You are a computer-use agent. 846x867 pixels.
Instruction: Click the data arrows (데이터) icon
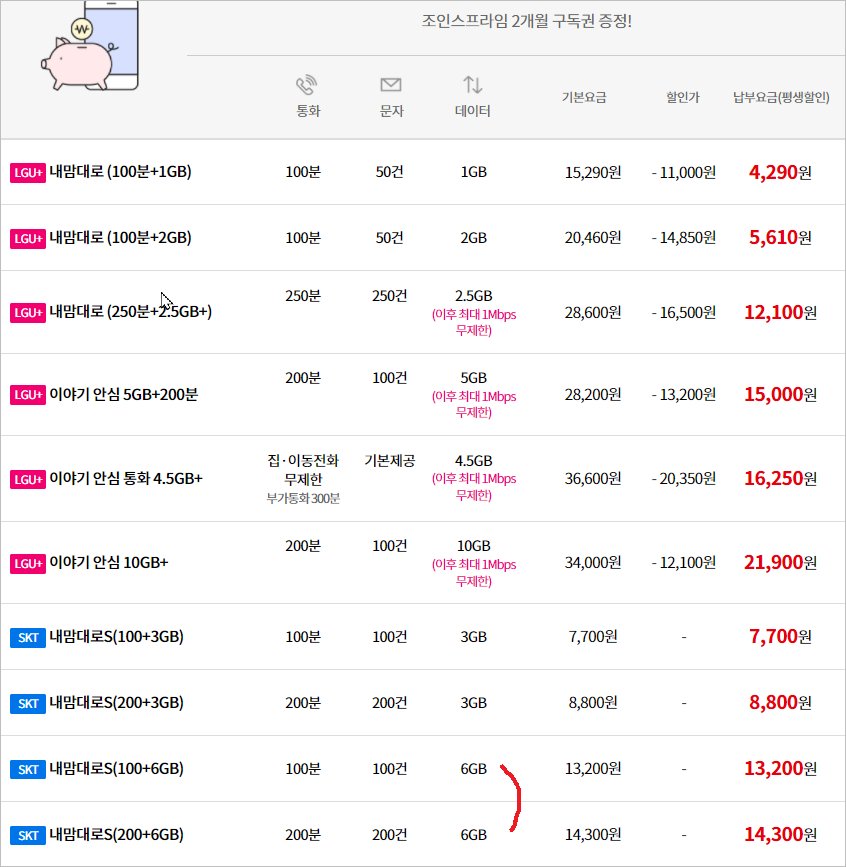(472, 85)
